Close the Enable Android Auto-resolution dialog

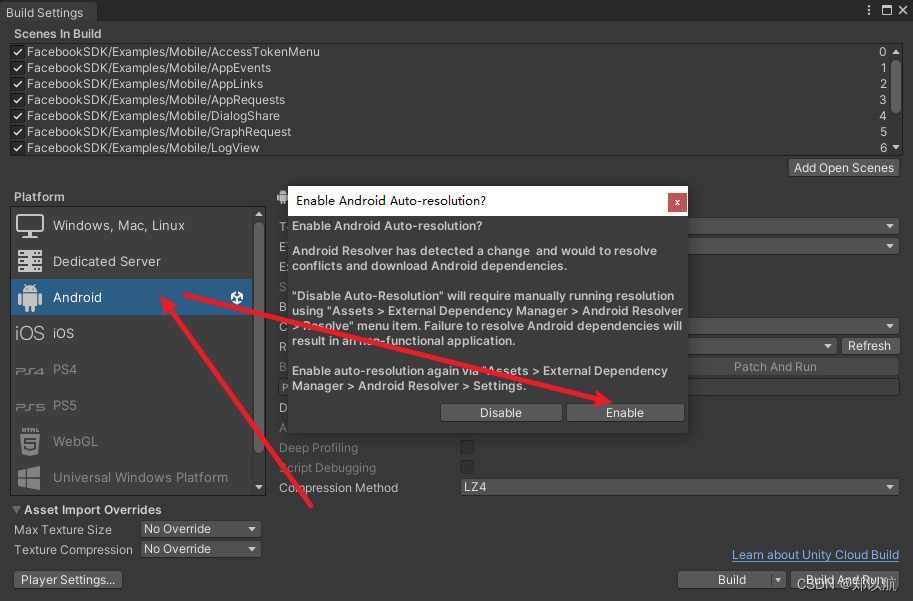(x=677, y=202)
